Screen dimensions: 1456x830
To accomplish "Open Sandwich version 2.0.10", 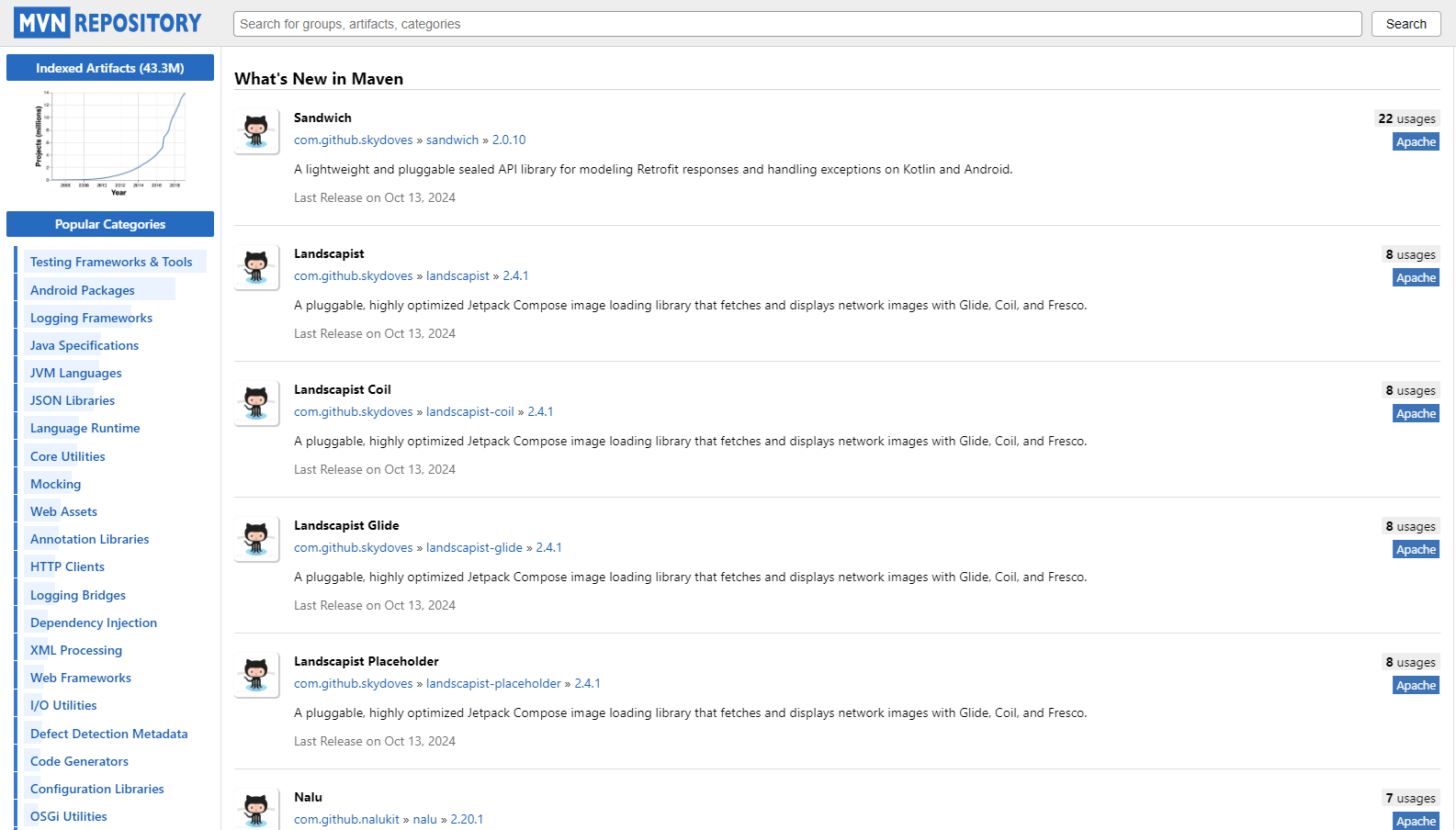I will pos(509,140).
